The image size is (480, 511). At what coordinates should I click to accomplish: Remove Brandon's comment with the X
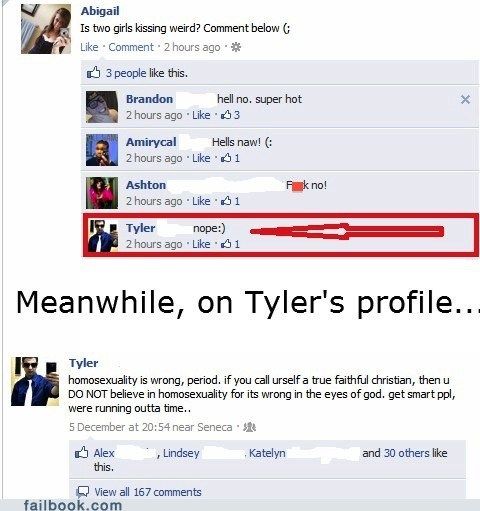point(465,99)
